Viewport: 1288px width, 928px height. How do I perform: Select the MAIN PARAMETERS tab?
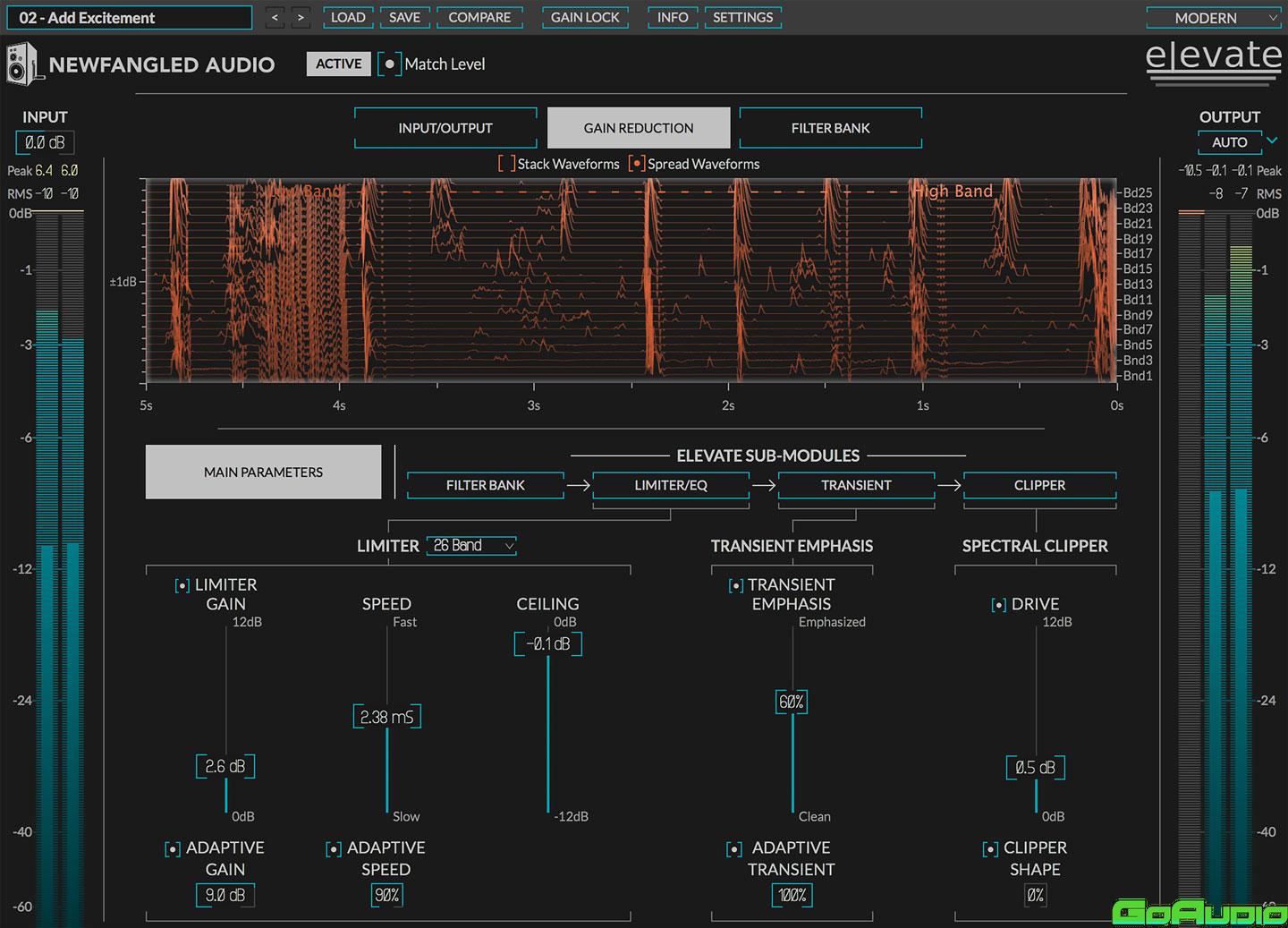263,472
